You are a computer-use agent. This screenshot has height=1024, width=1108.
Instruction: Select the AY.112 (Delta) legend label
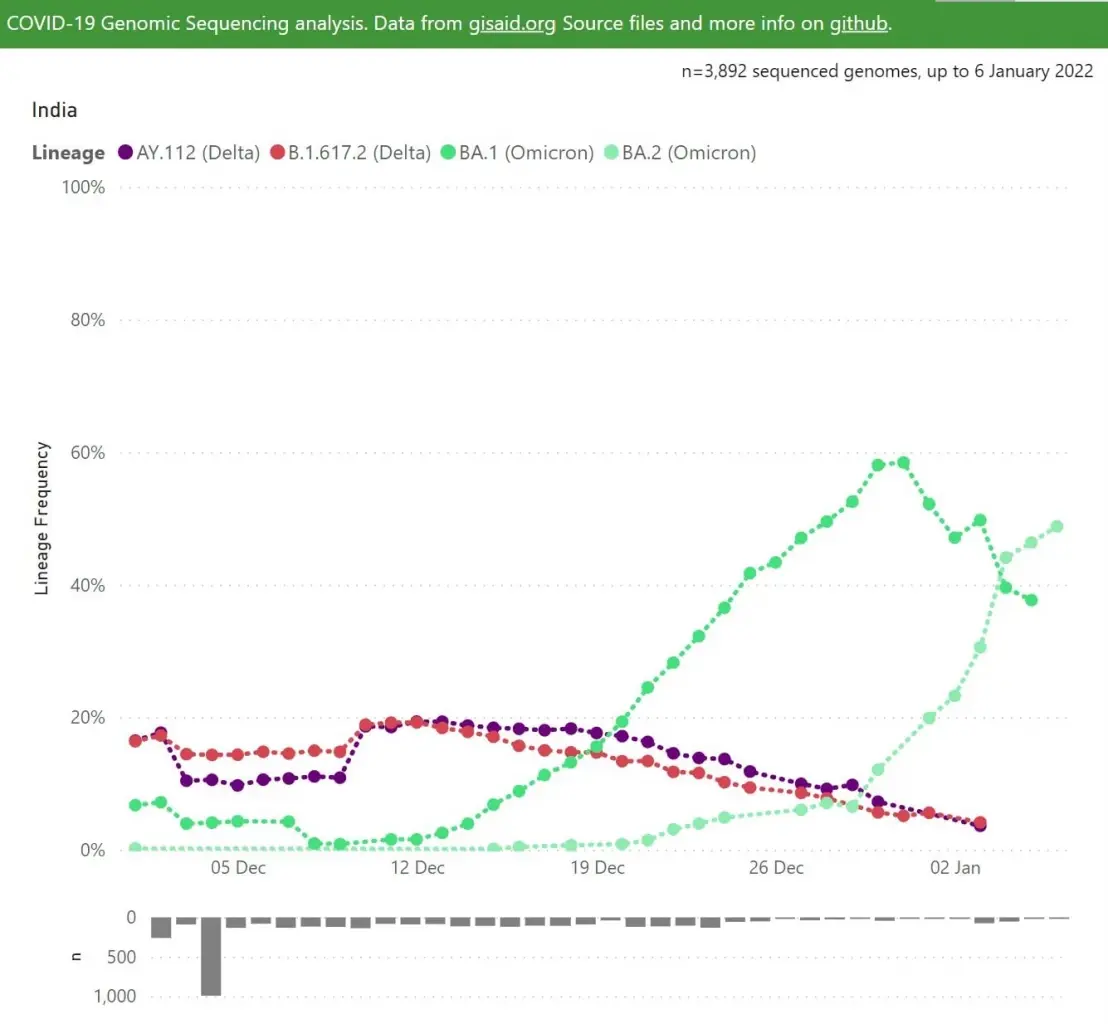198,153
